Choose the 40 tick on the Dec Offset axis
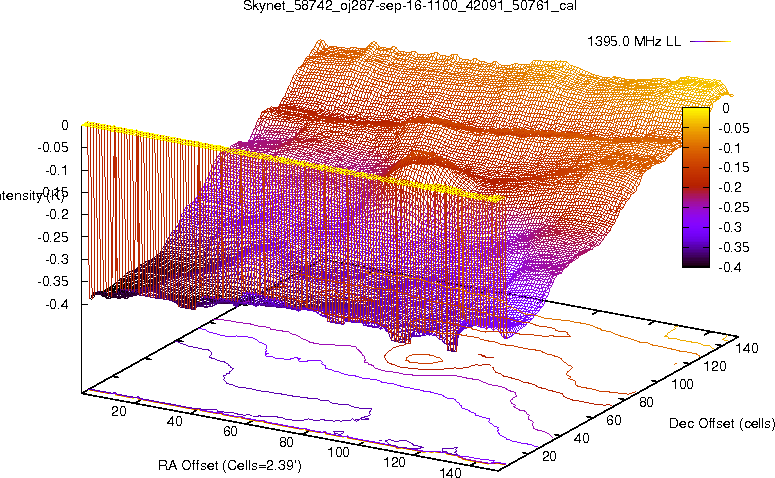Image resolution: width=775 pixels, height=478 pixels. [581, 438]
